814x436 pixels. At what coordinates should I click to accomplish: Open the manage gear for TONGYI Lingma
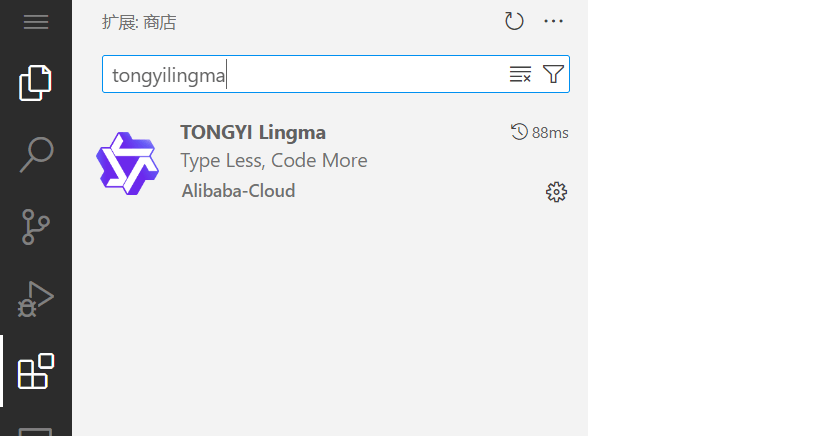pos(556,192)
